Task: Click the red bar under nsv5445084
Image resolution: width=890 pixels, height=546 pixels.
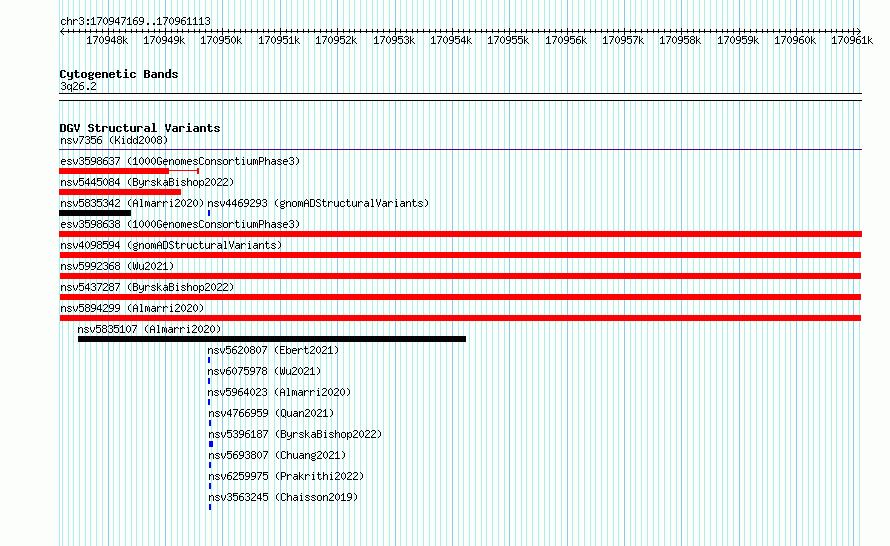Action: (120, 192)
